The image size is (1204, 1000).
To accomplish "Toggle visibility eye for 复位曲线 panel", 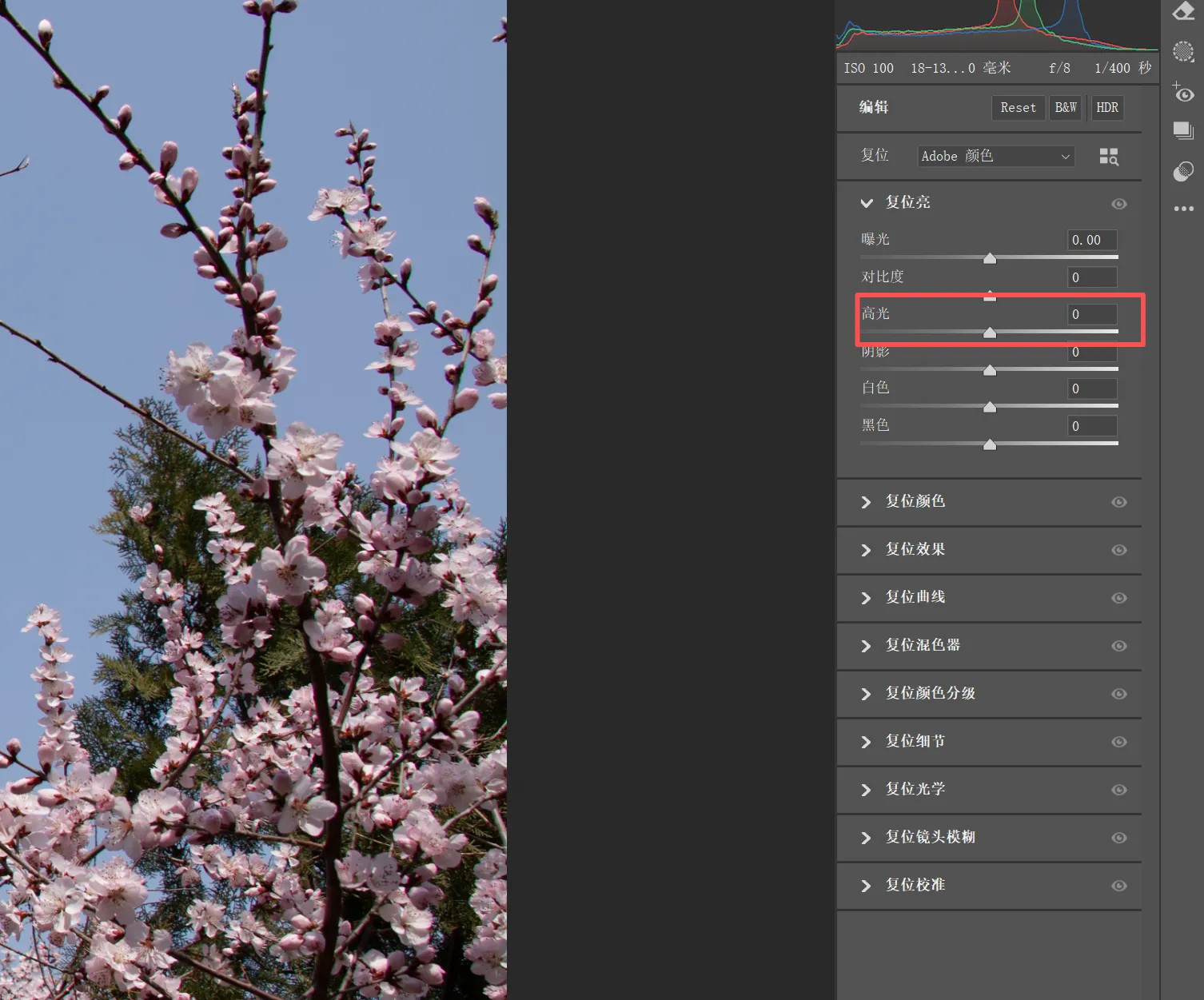I will pos(1118,598).
